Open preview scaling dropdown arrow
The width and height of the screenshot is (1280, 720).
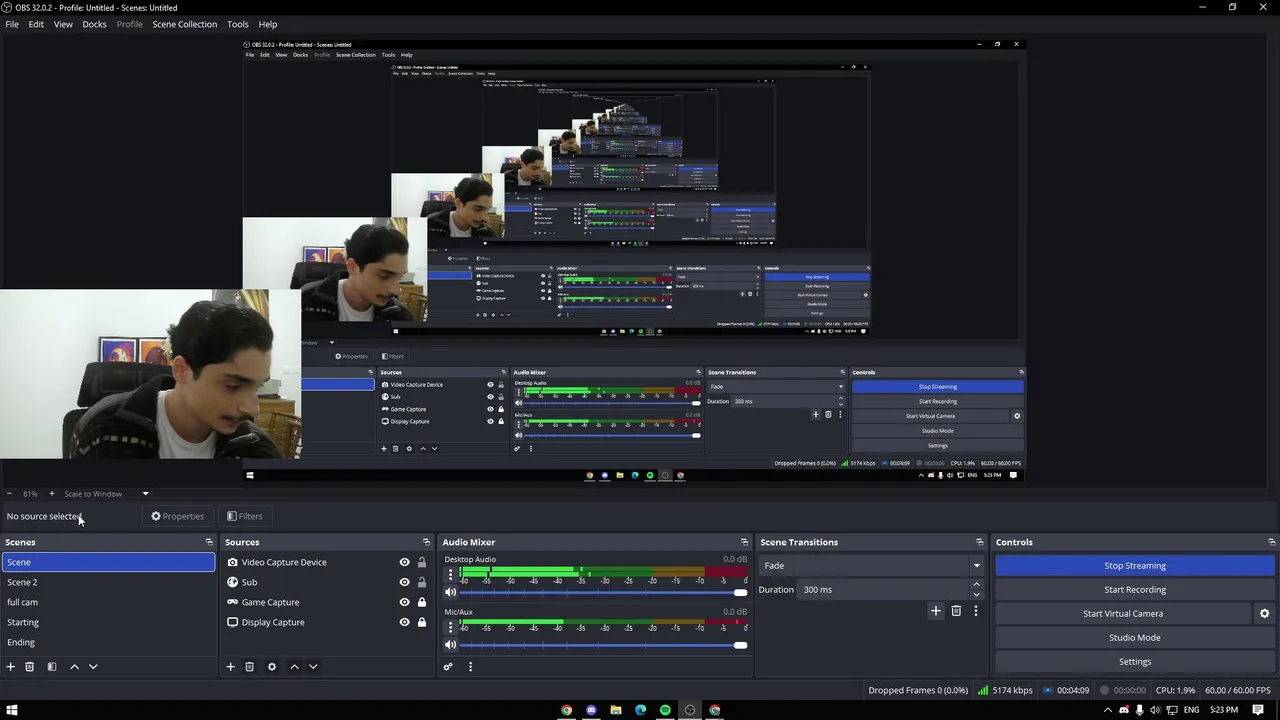145,494
